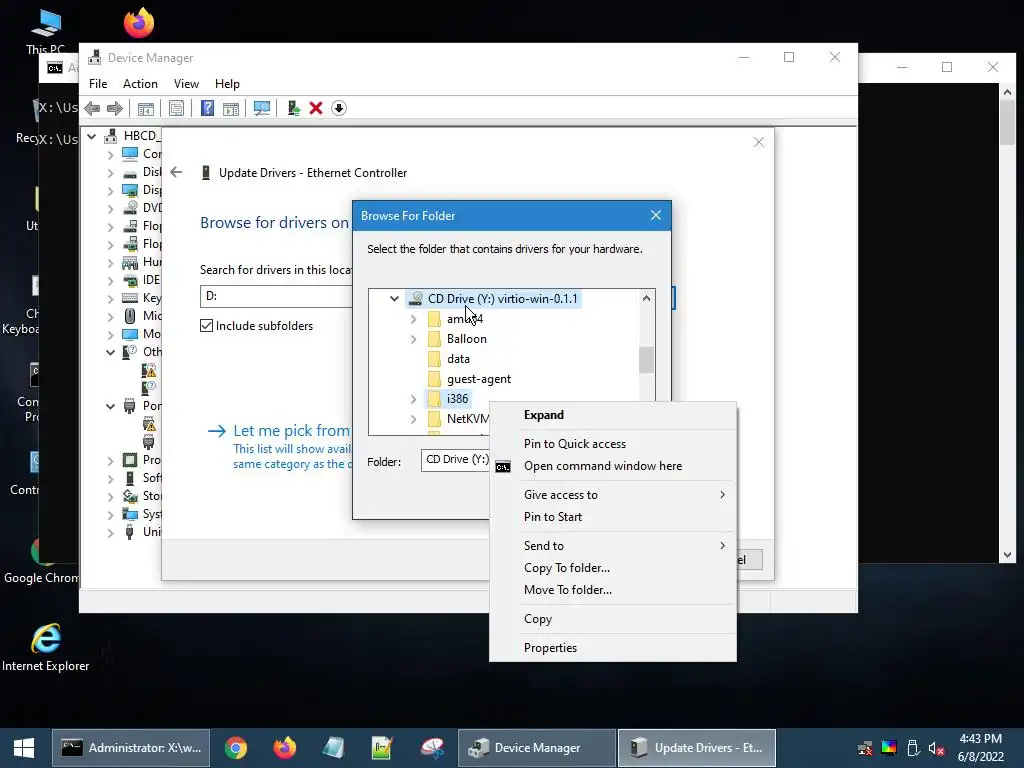Click Show/Hide Console Tree toolbar icon
The width and height of the screenshot is (1024, 768).
coord(146,108)
